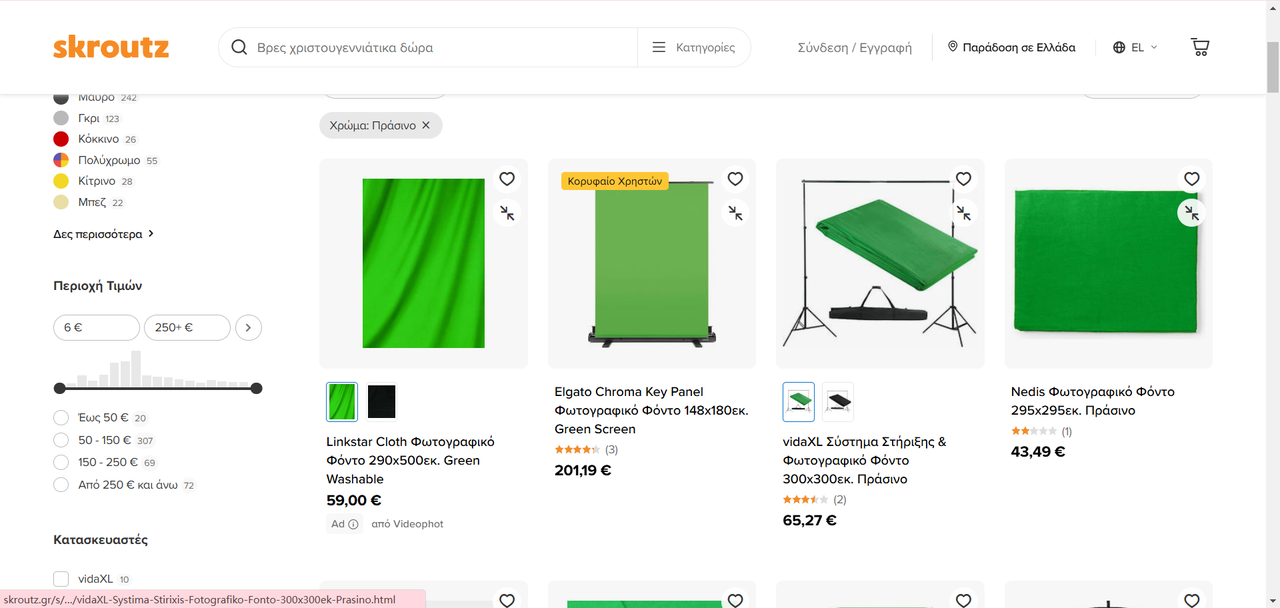Select the 150 - 250 € price option

pyautogui.click(x=61, y=463)
